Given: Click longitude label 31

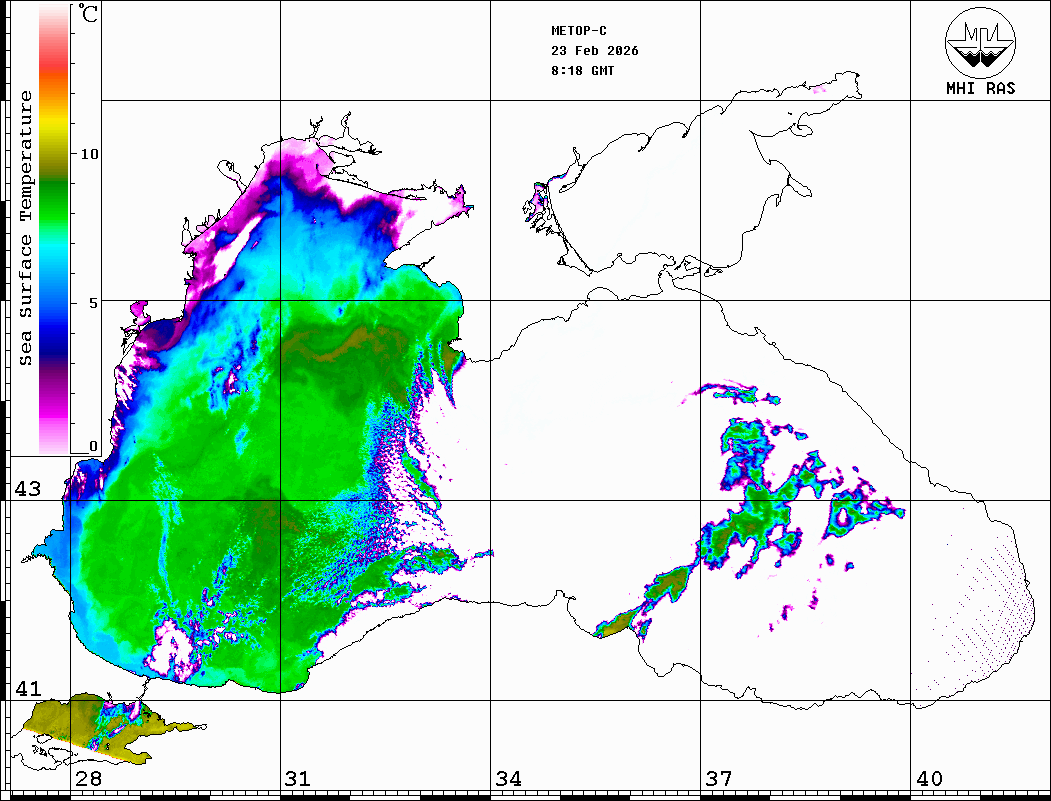Looking at the screenshot, I should coord(298,779).
